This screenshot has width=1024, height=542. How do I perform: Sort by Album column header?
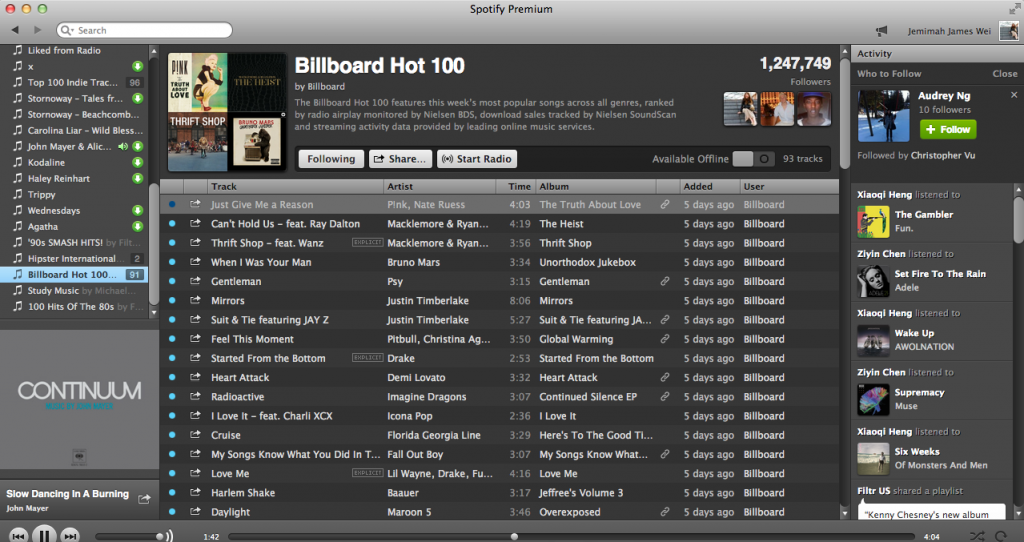(596, 186)
